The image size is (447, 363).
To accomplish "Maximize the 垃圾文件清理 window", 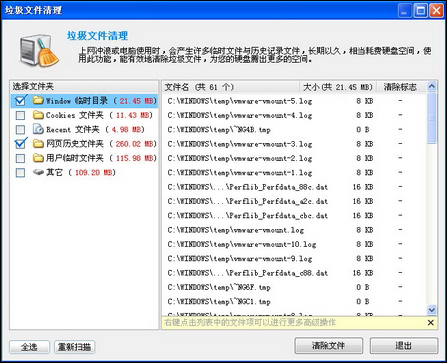I will (421, 11).
